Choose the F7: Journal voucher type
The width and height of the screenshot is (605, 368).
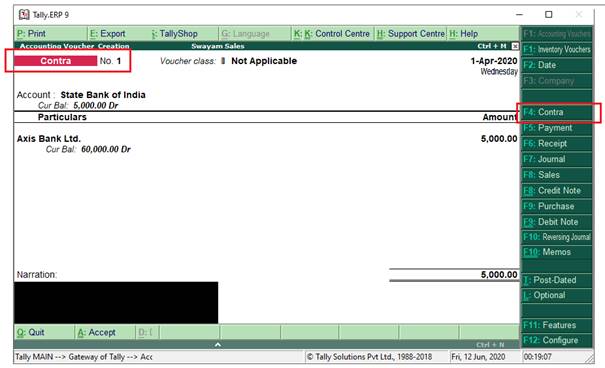(556, 159)
